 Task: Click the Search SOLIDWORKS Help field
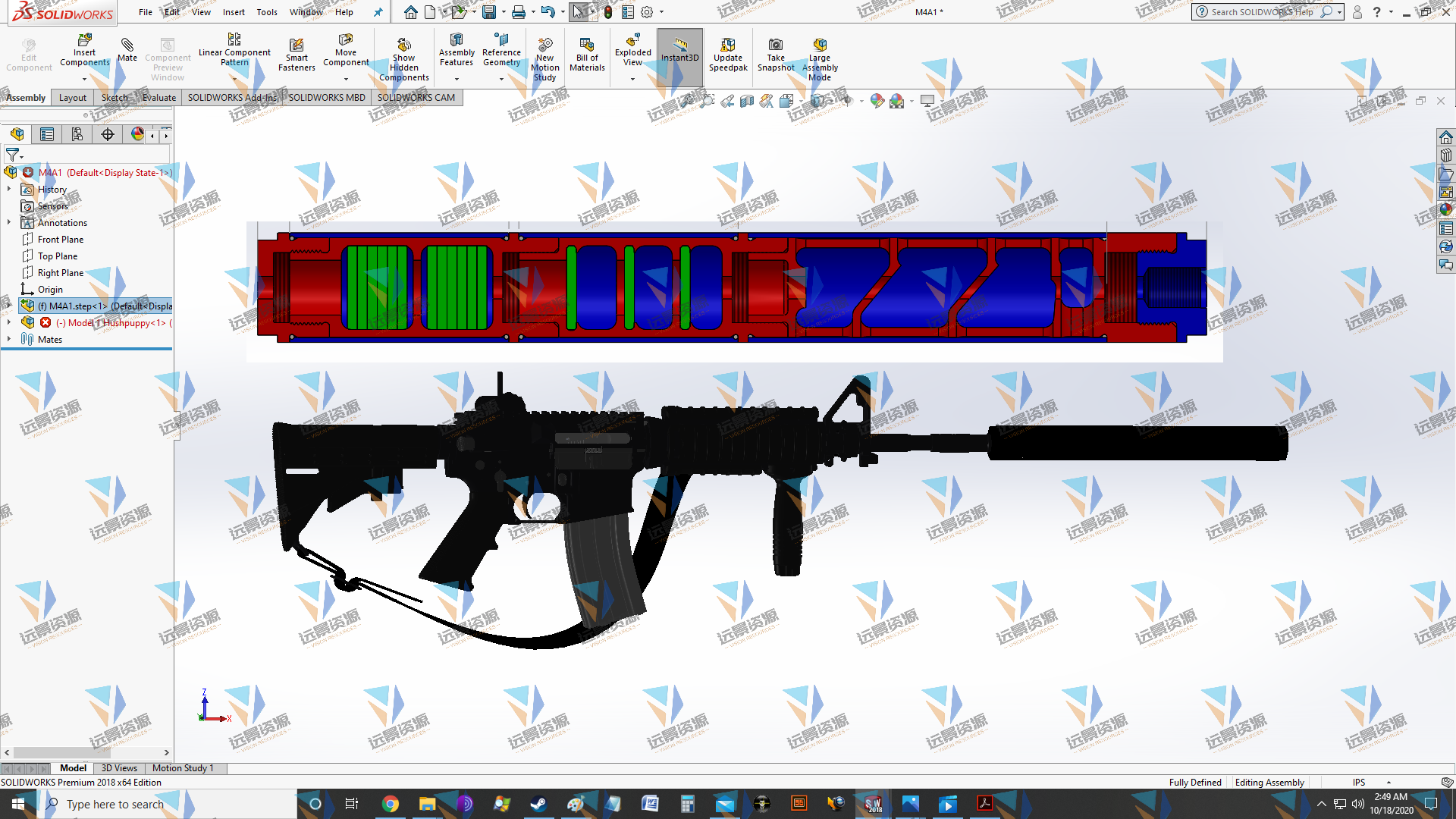[1263, 12]
